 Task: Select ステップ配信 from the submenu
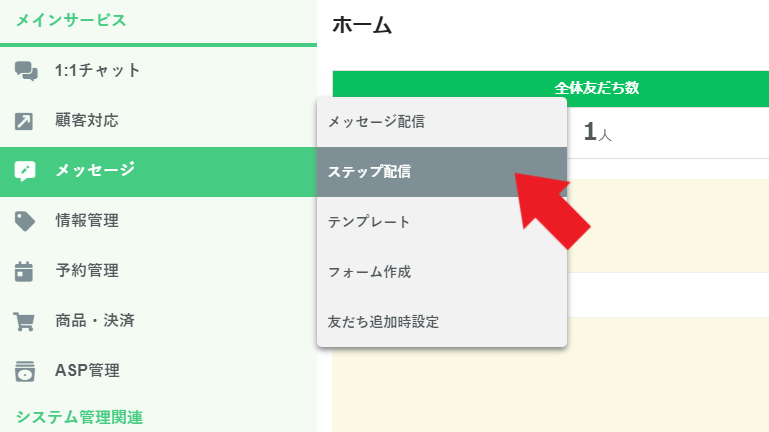click(x=441, y=172)
